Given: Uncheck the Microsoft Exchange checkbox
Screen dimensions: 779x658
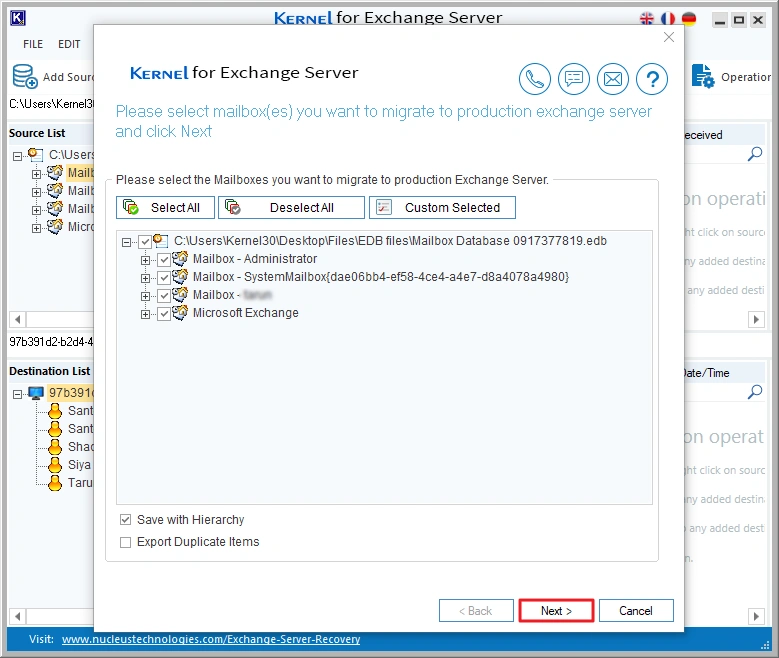Looking at the screenshot, I should point(164,314).
